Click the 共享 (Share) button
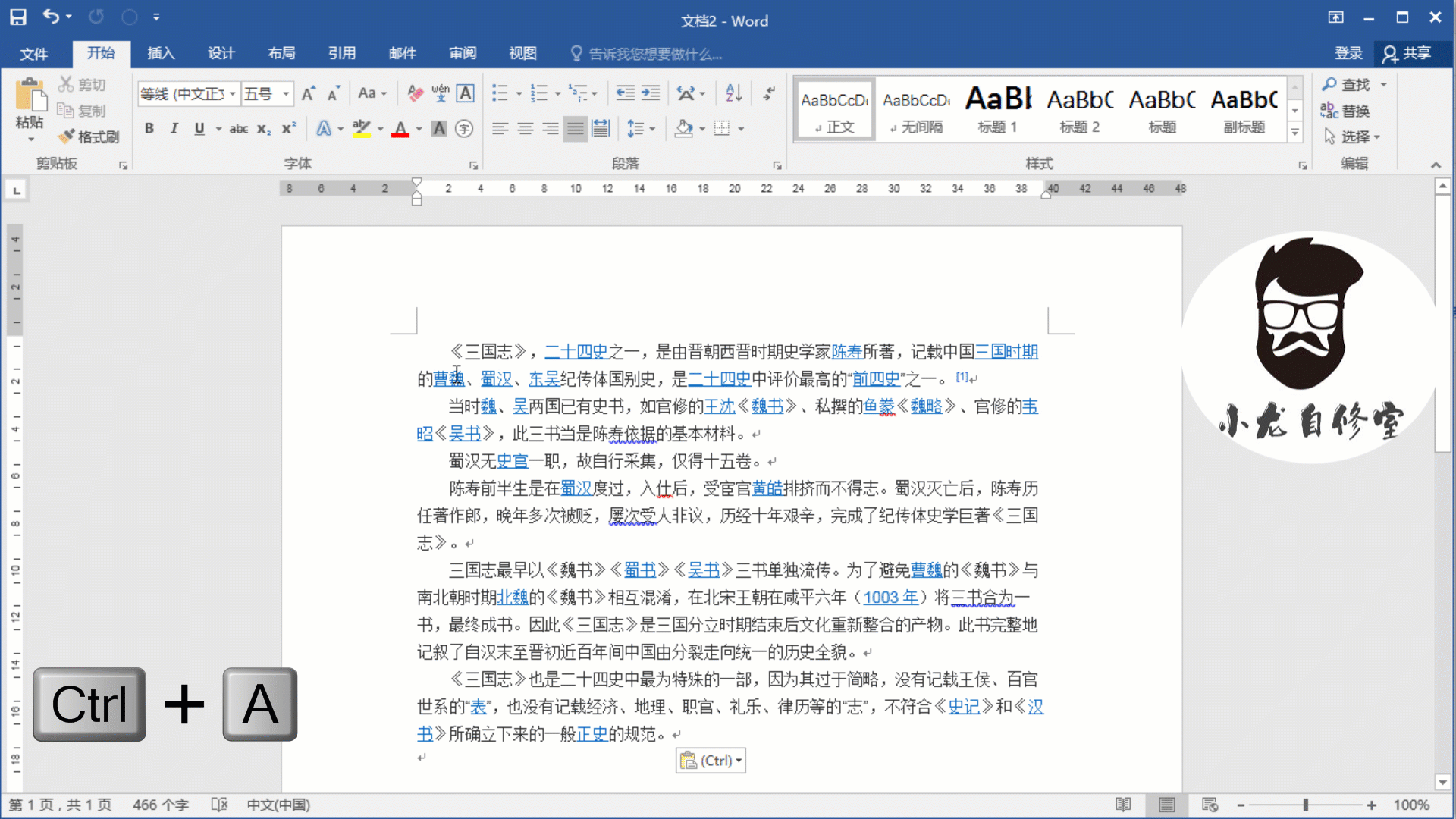1456x819 pixels. tap(1407, 53)
